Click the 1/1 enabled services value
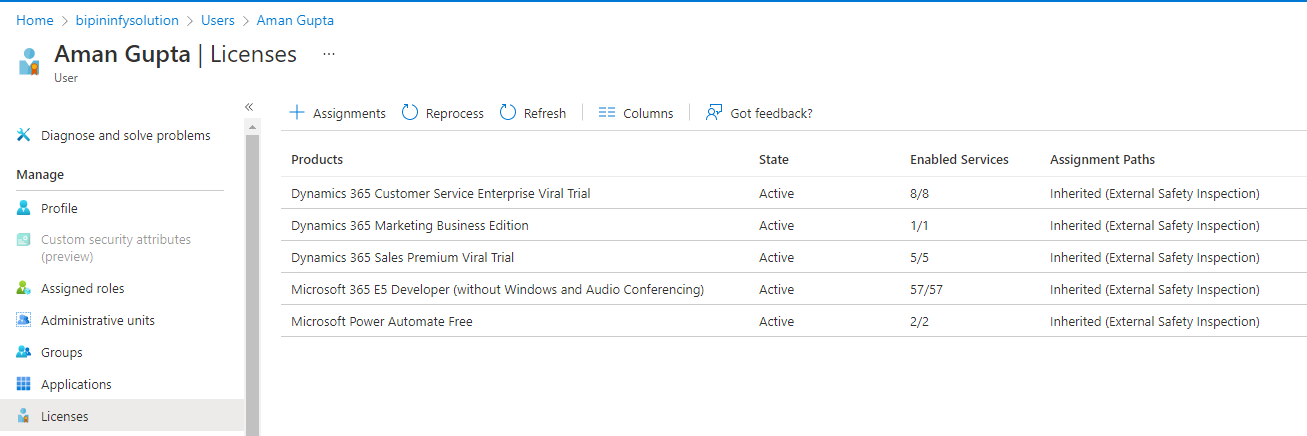The image size is (1307, 436). pos(919,225)
